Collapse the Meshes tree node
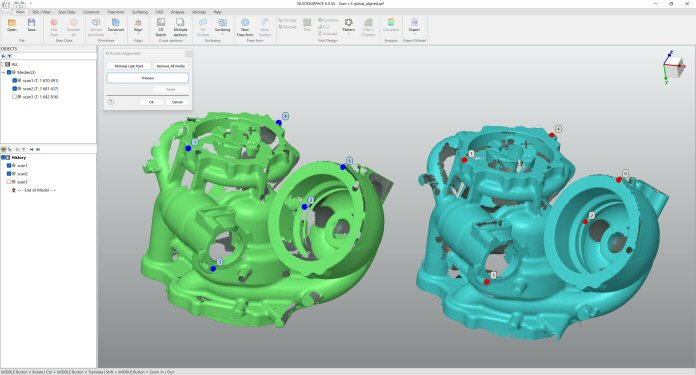 click(4, 72)
